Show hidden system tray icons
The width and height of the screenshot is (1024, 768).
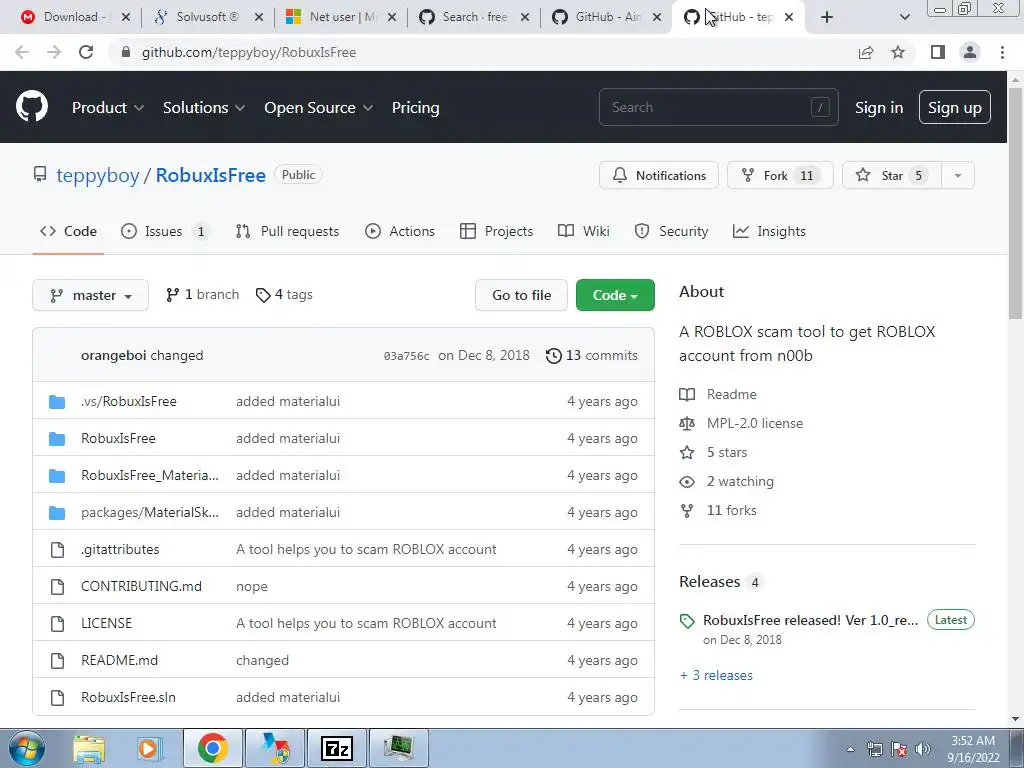850,749
